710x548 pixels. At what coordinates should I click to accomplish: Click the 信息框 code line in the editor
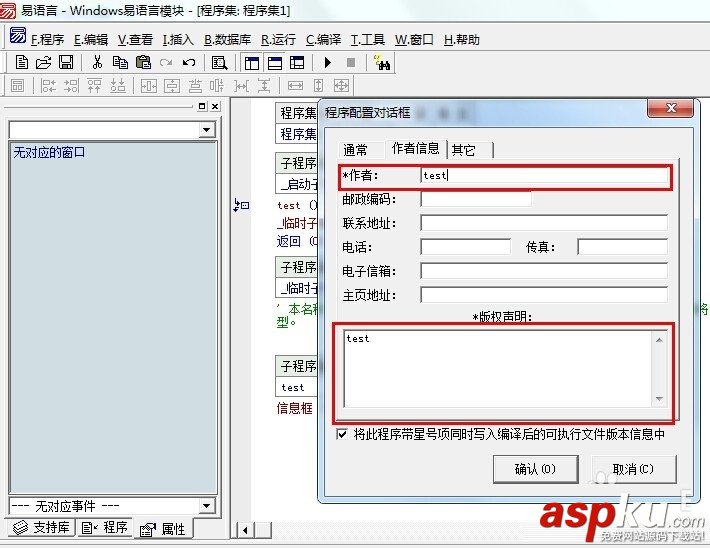(x=294, y=408)
